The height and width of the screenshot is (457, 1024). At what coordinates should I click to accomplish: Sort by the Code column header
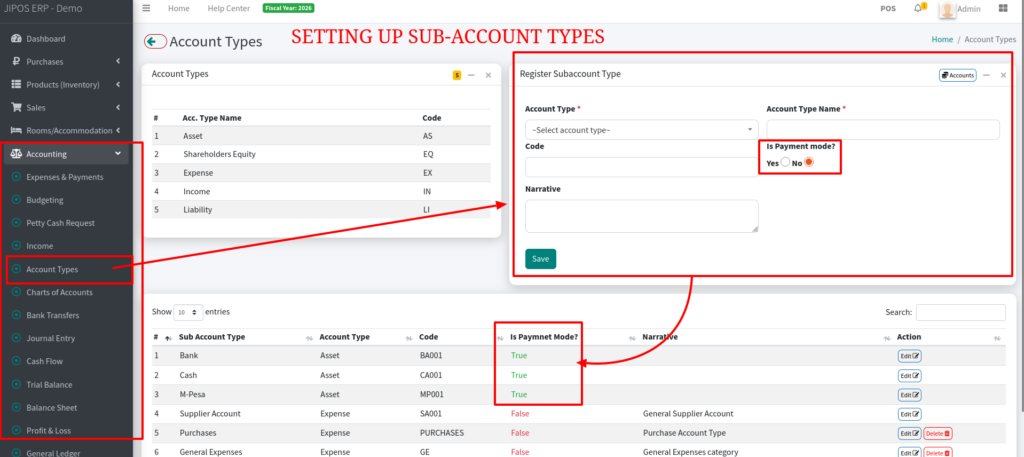(x=428, y=337)
